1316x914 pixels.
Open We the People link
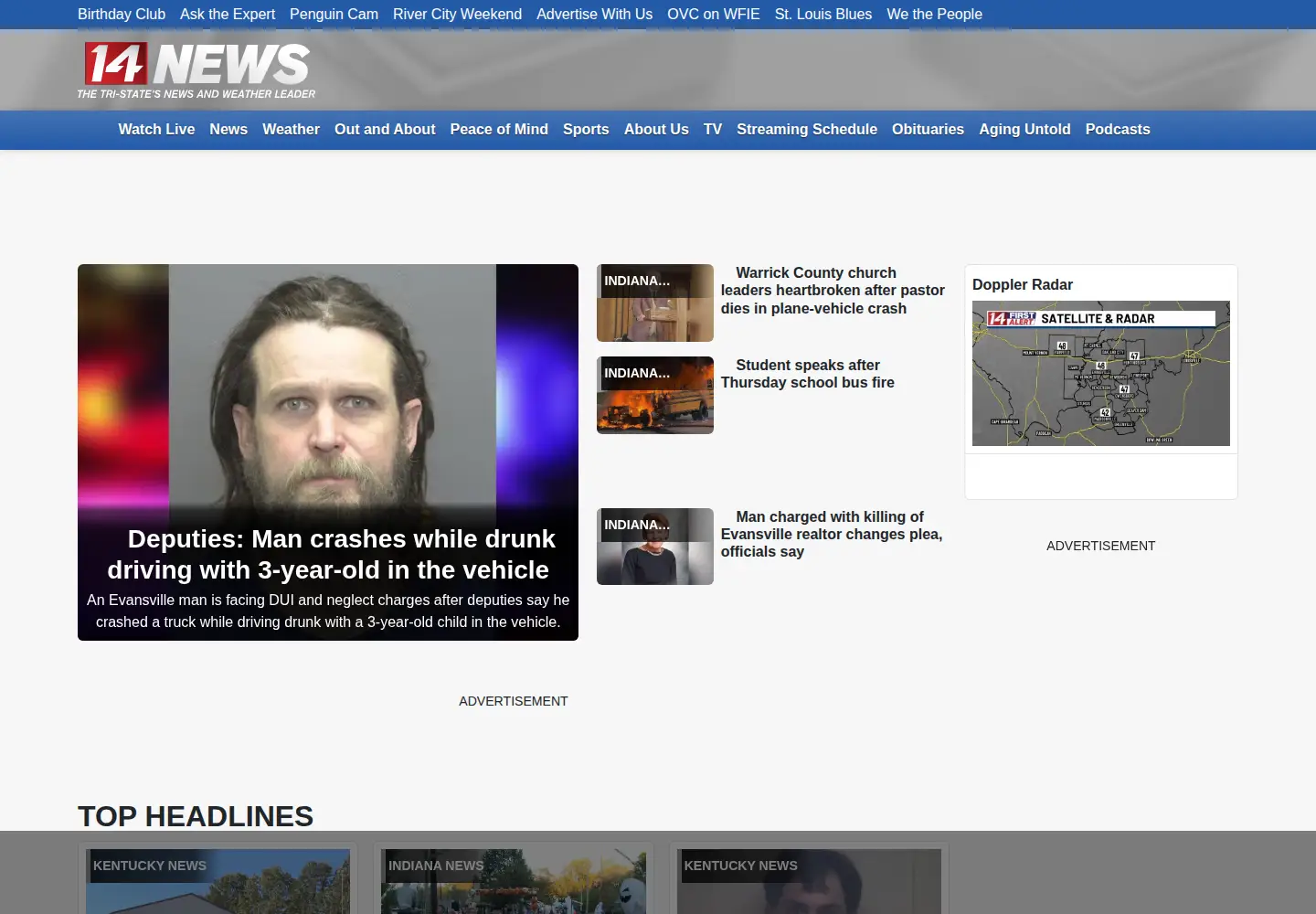pos(934,15)
